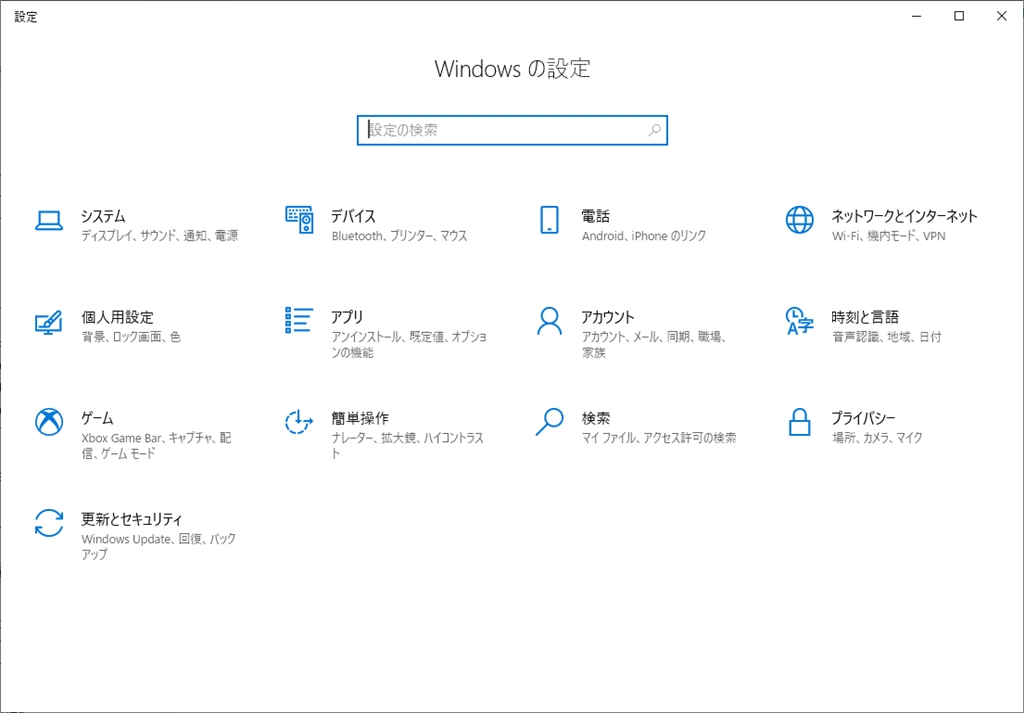Click the デバイス keyboard-speaker icon
Screen dimensions: 1024x713
pyautogui.click(x=299, y=220)
